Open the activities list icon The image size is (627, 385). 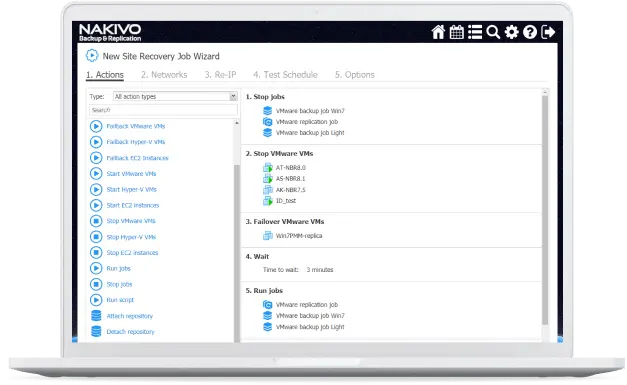[475, 32]
